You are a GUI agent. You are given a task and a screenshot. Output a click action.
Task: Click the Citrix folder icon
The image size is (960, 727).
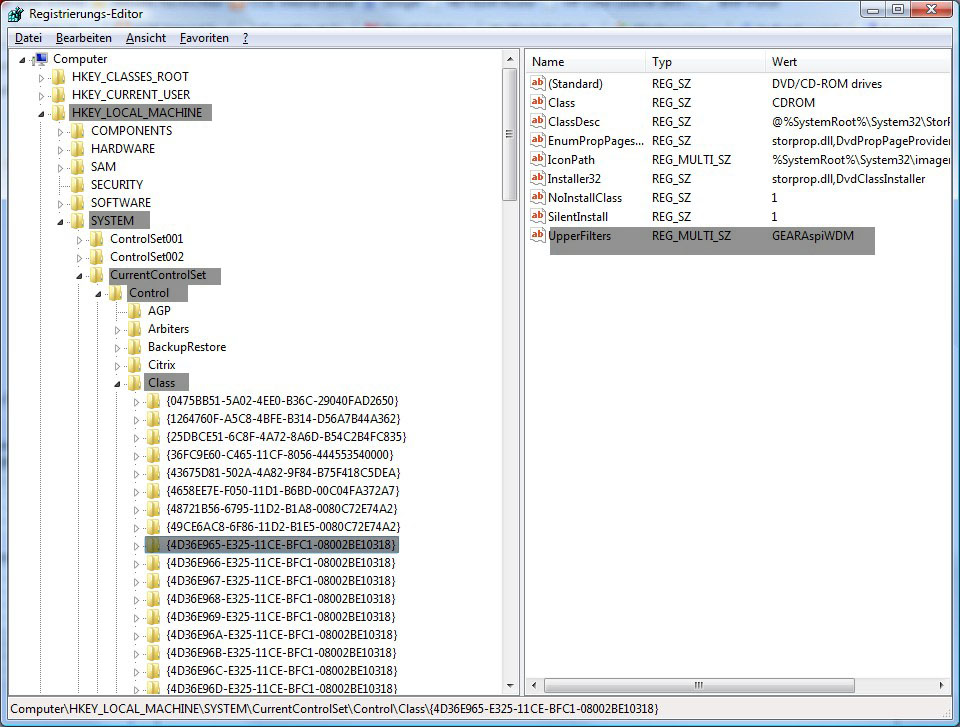click(135, 365)
